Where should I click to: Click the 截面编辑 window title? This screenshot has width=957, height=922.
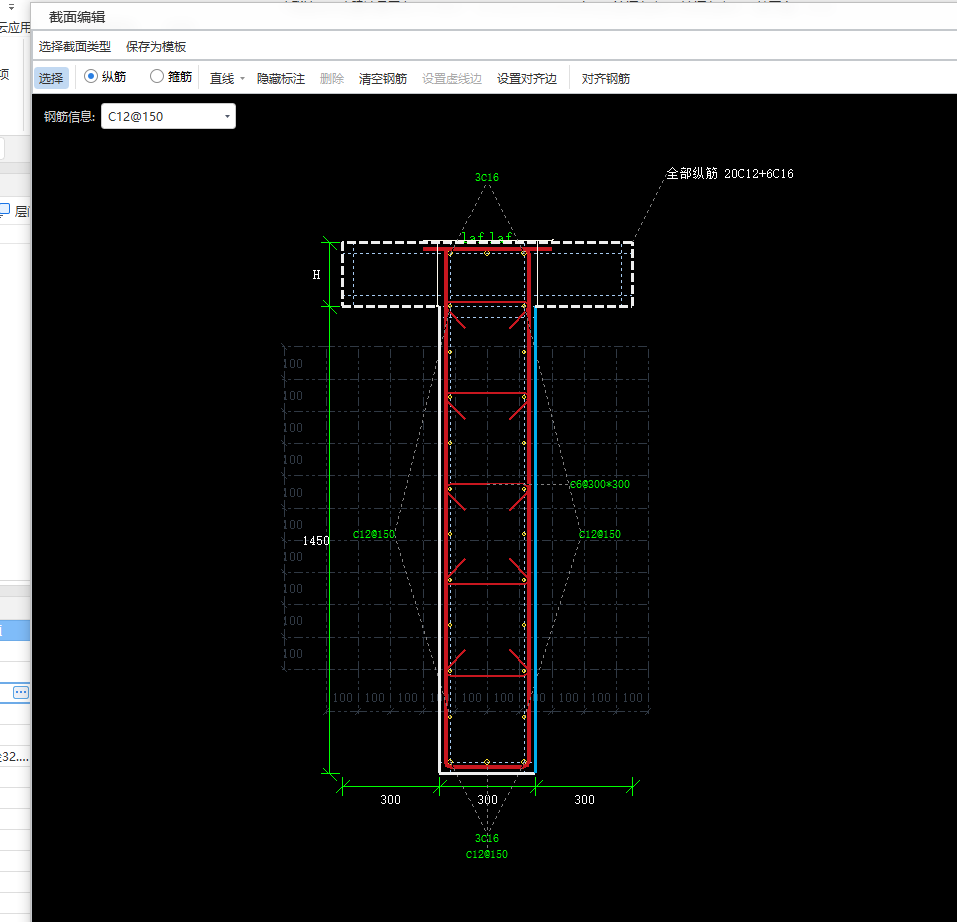click(77, 17)
